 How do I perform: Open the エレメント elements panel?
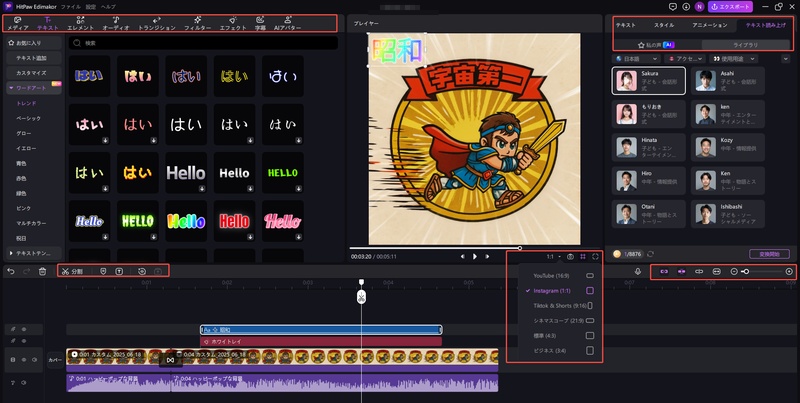coord(81,23)
